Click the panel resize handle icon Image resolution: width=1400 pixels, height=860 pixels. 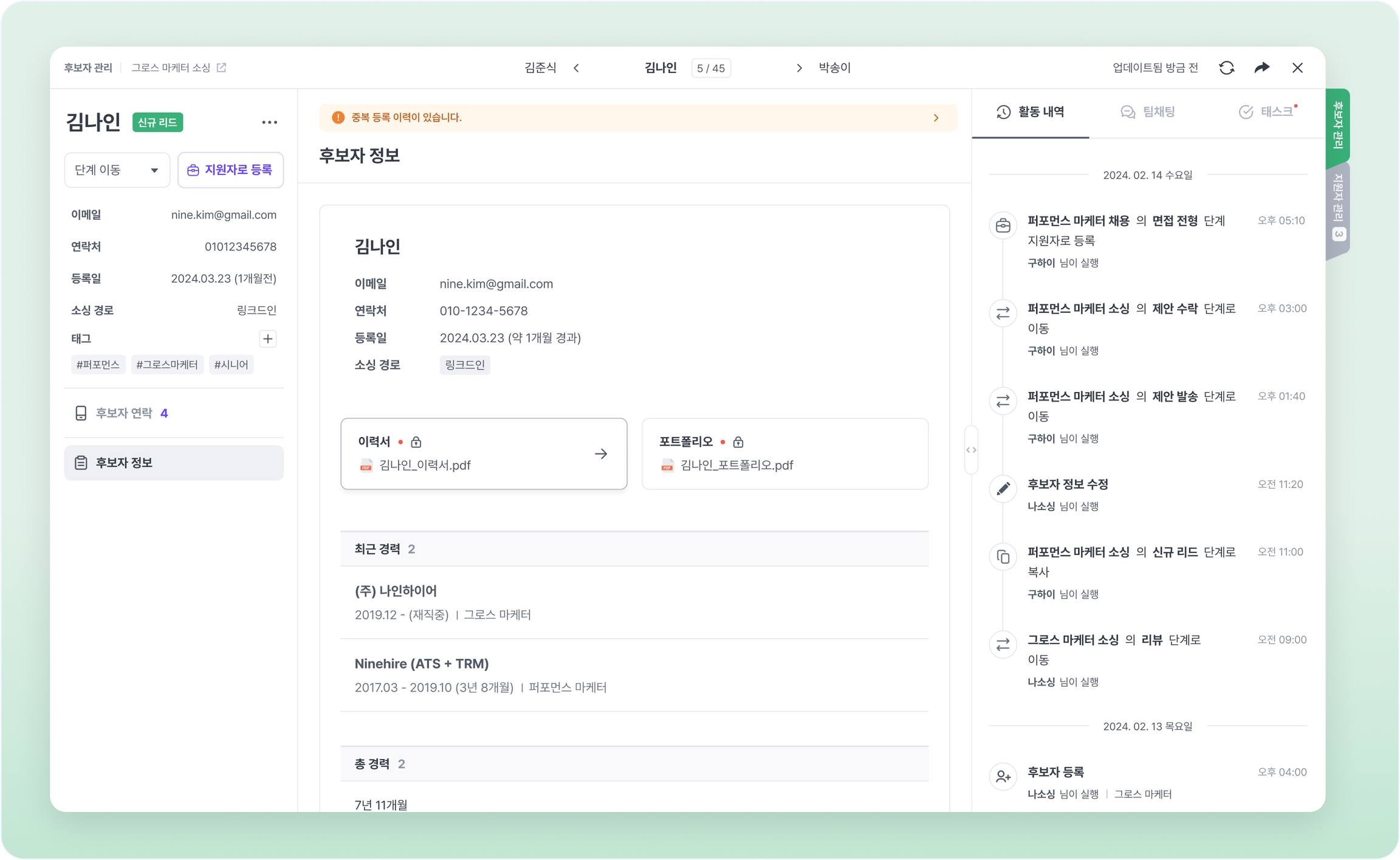pos(971,450)
